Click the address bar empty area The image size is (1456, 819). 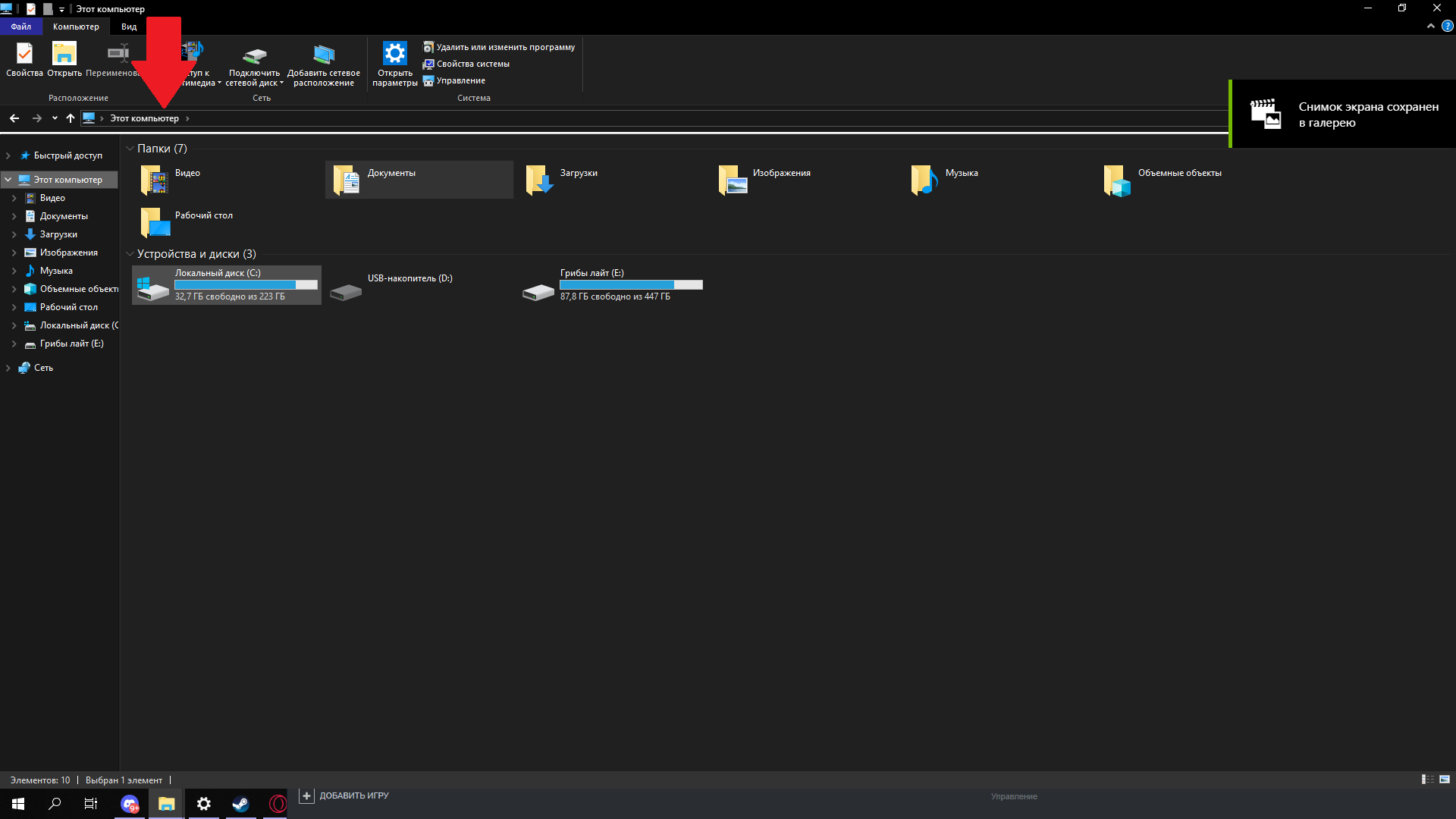tap(682, 118)
